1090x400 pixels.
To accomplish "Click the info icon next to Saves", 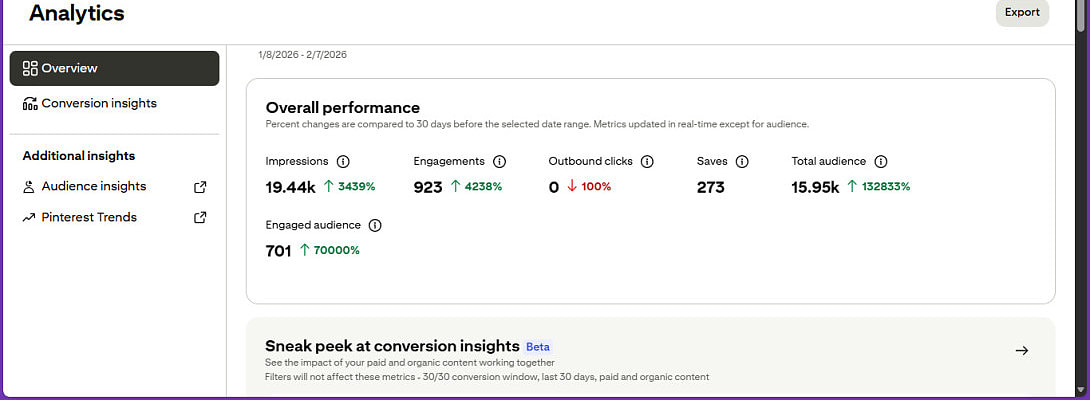I will 742,161.
